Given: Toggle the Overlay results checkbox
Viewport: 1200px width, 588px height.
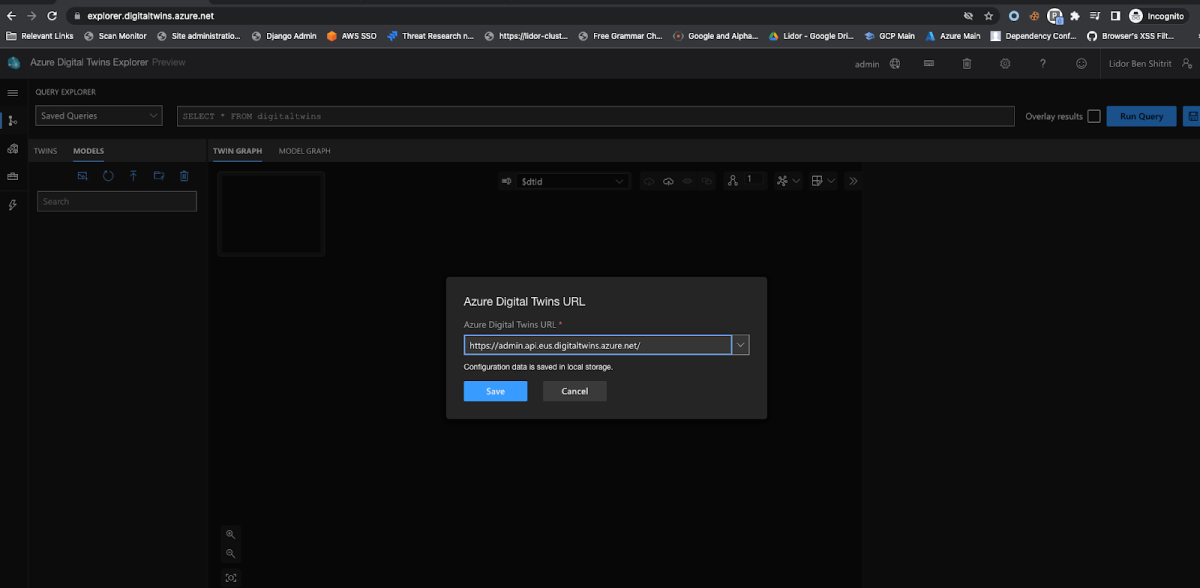Looking at the screenshot, I should pos(1094,116).
